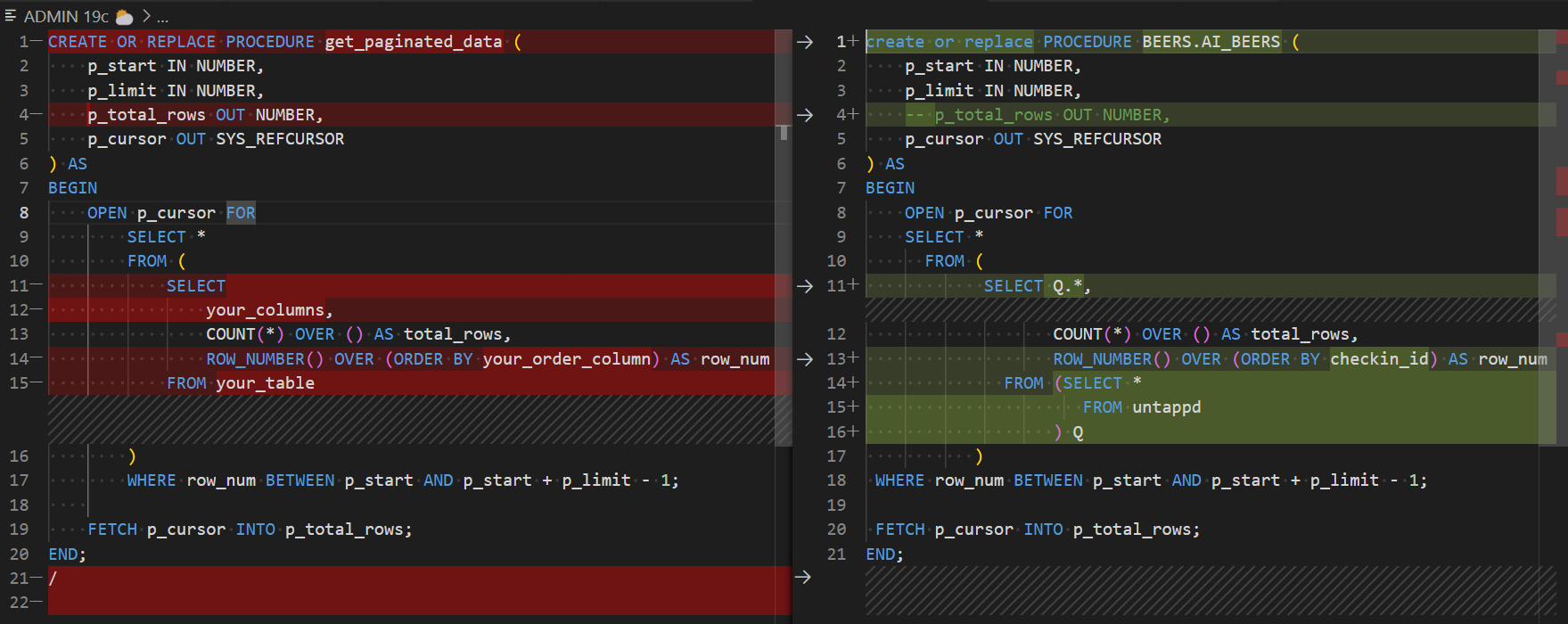Viewport: 1568px width, 624px height.
Task: Click WHERE on left line 17
Action: tap(152, 480)
